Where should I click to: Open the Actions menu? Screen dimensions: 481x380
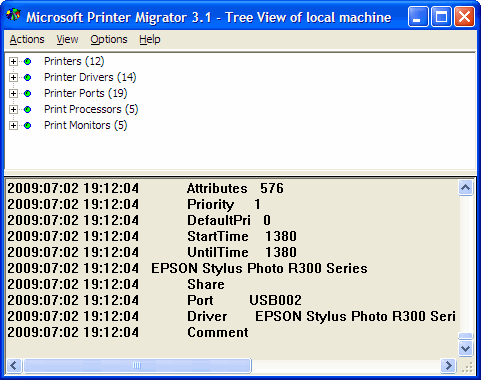[x=27, y=39]
